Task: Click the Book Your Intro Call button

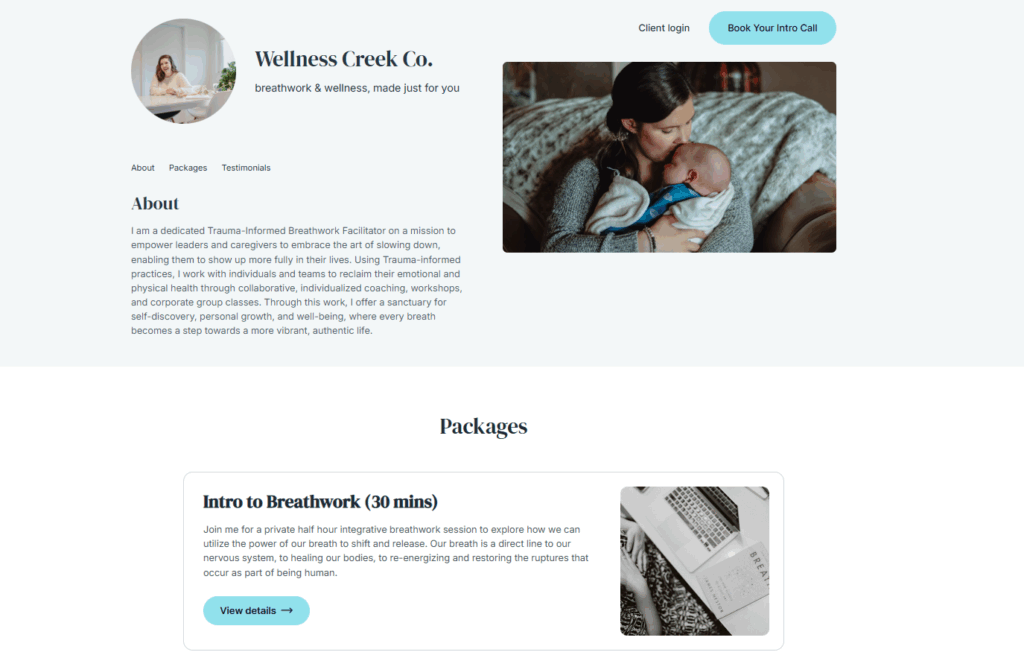Action: (x=772, y=28)
